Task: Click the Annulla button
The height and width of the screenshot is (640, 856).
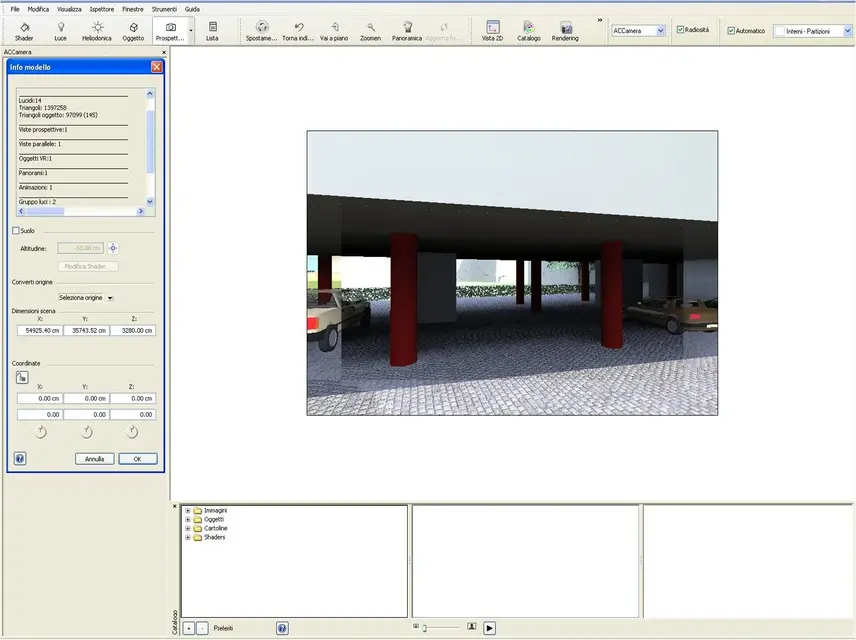Action: tap(94, 459)
